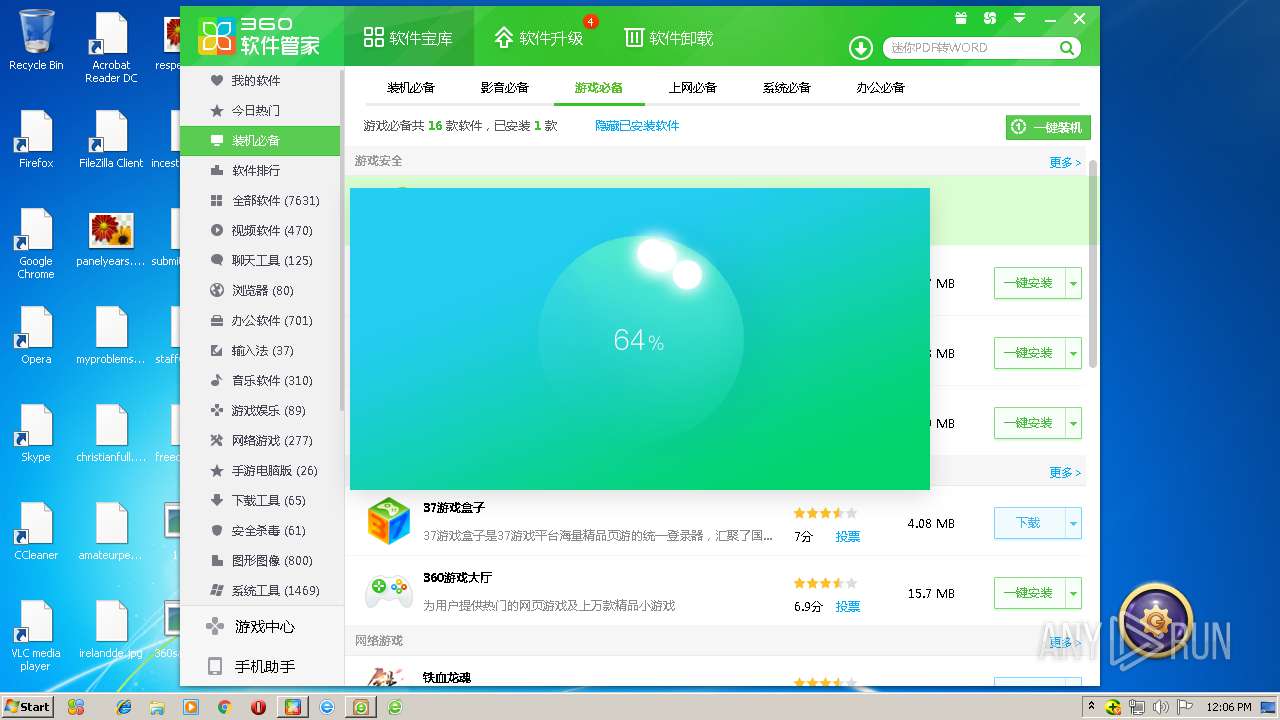1280x720 pixels.
Task: Select 音乐软件 (310) category
Action: 260,381
